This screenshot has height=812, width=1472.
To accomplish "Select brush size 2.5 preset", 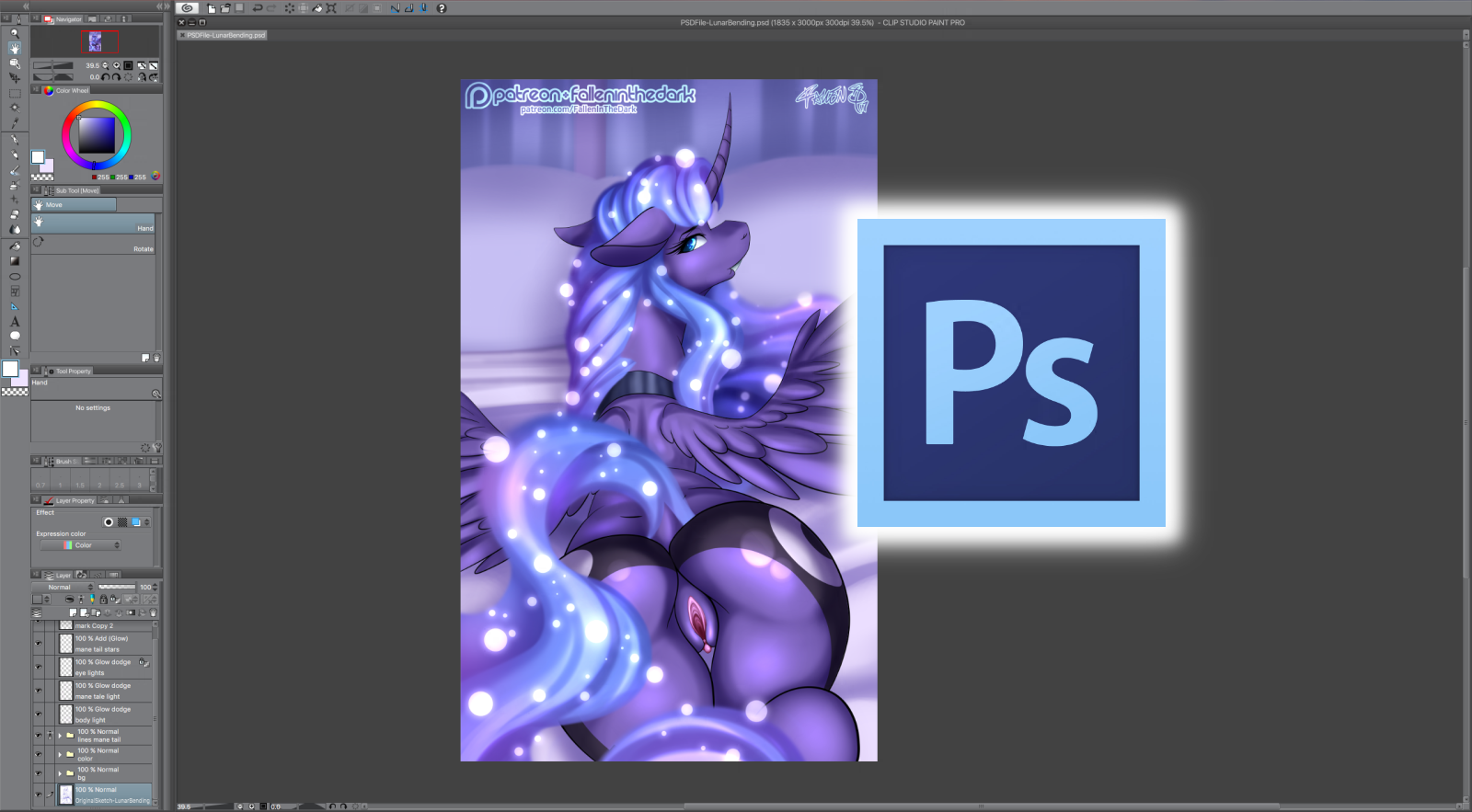I will coord(120,480).
